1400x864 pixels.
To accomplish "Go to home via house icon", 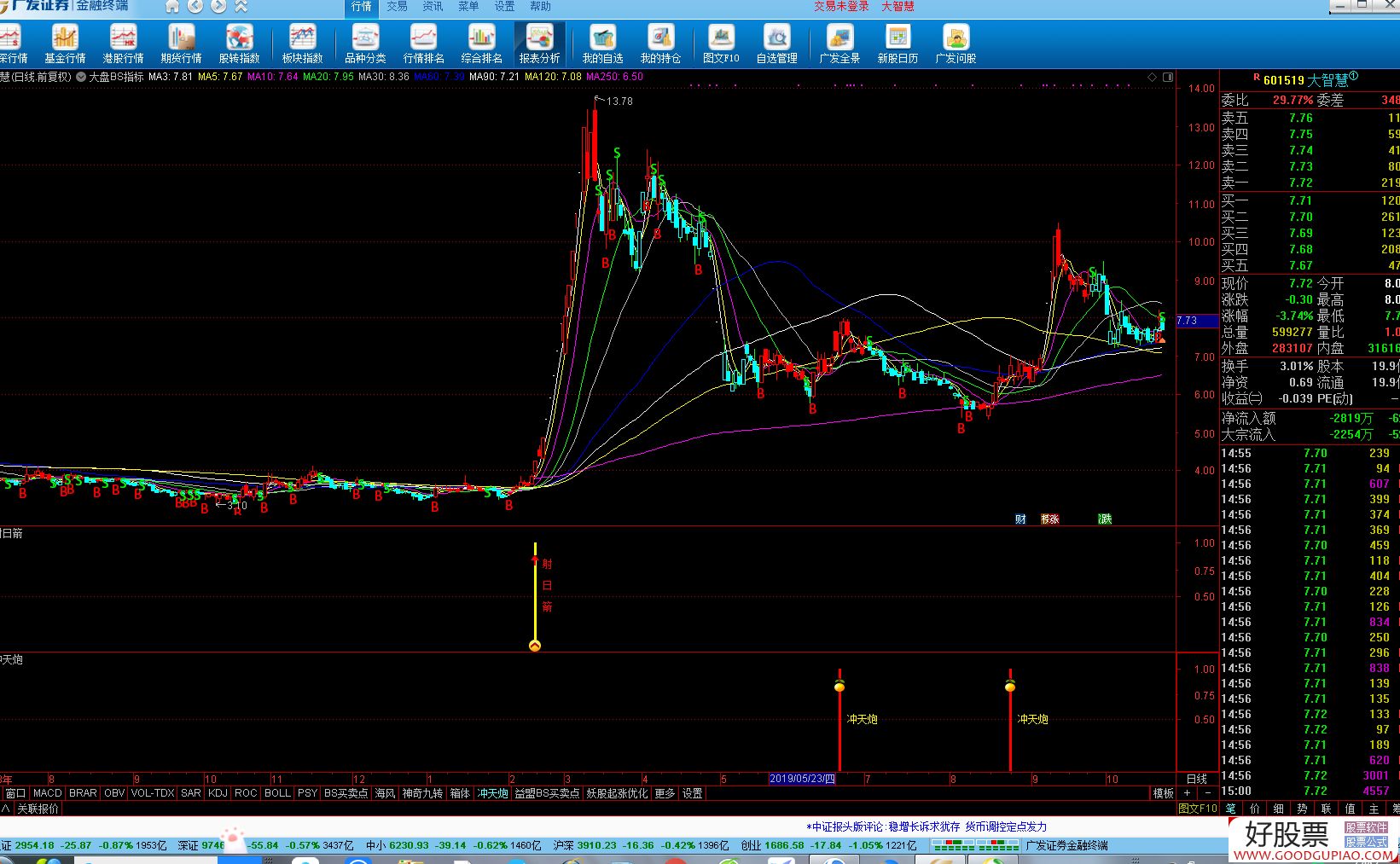I will (172, 7).
